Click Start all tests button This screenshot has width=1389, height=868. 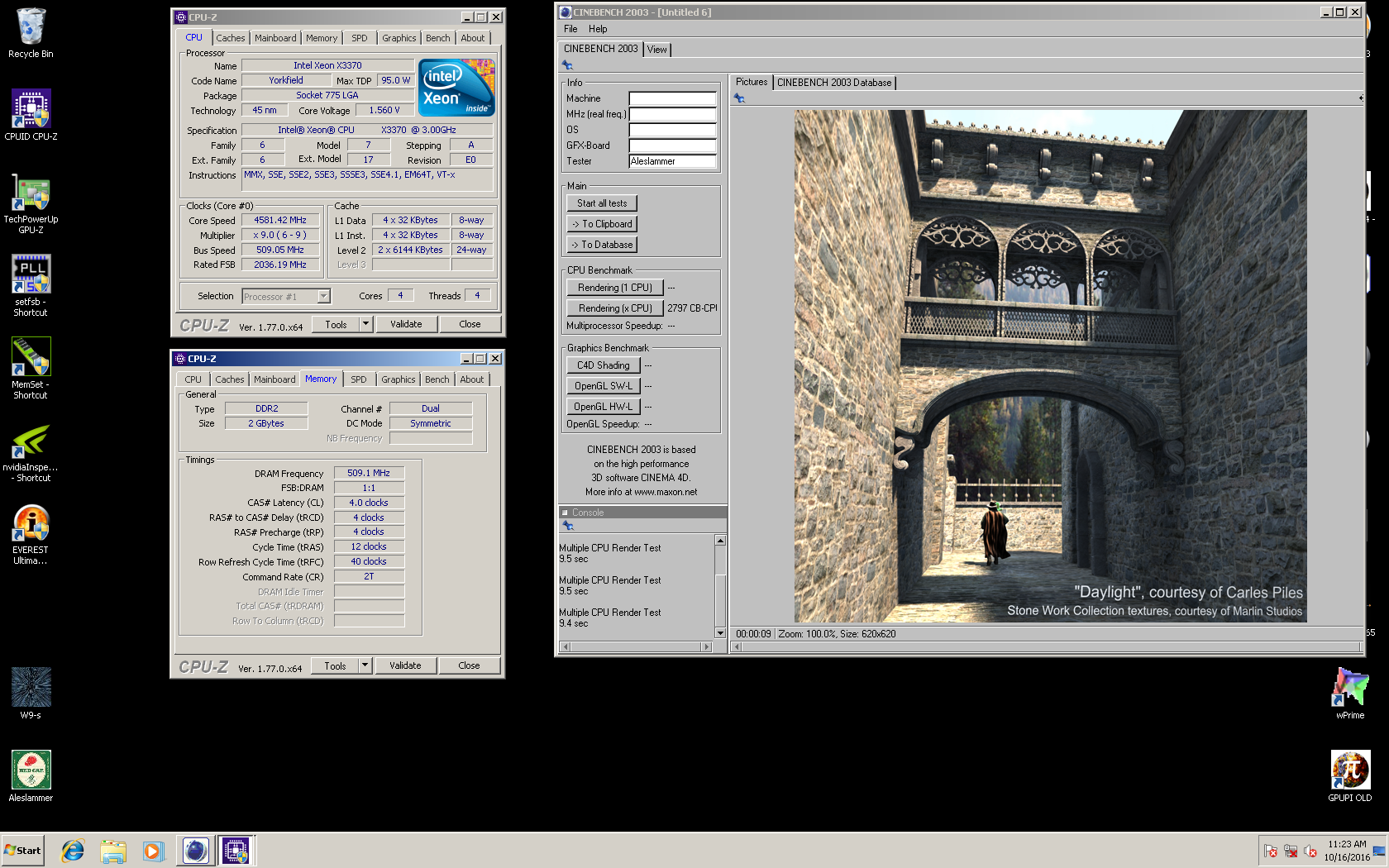pos(602,203)
